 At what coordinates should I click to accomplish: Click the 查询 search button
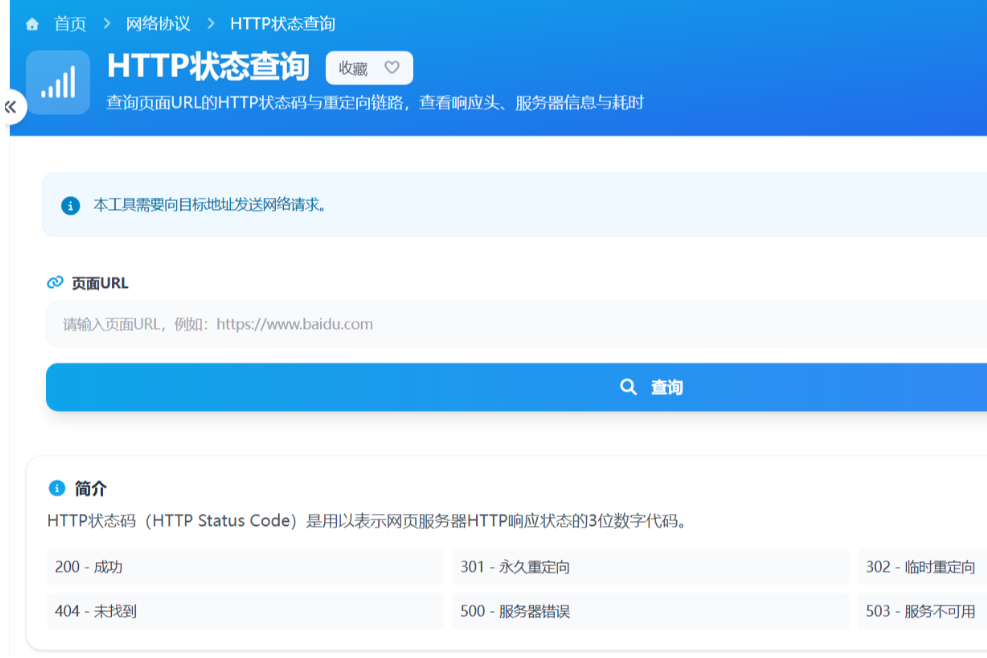coord(516,387)
